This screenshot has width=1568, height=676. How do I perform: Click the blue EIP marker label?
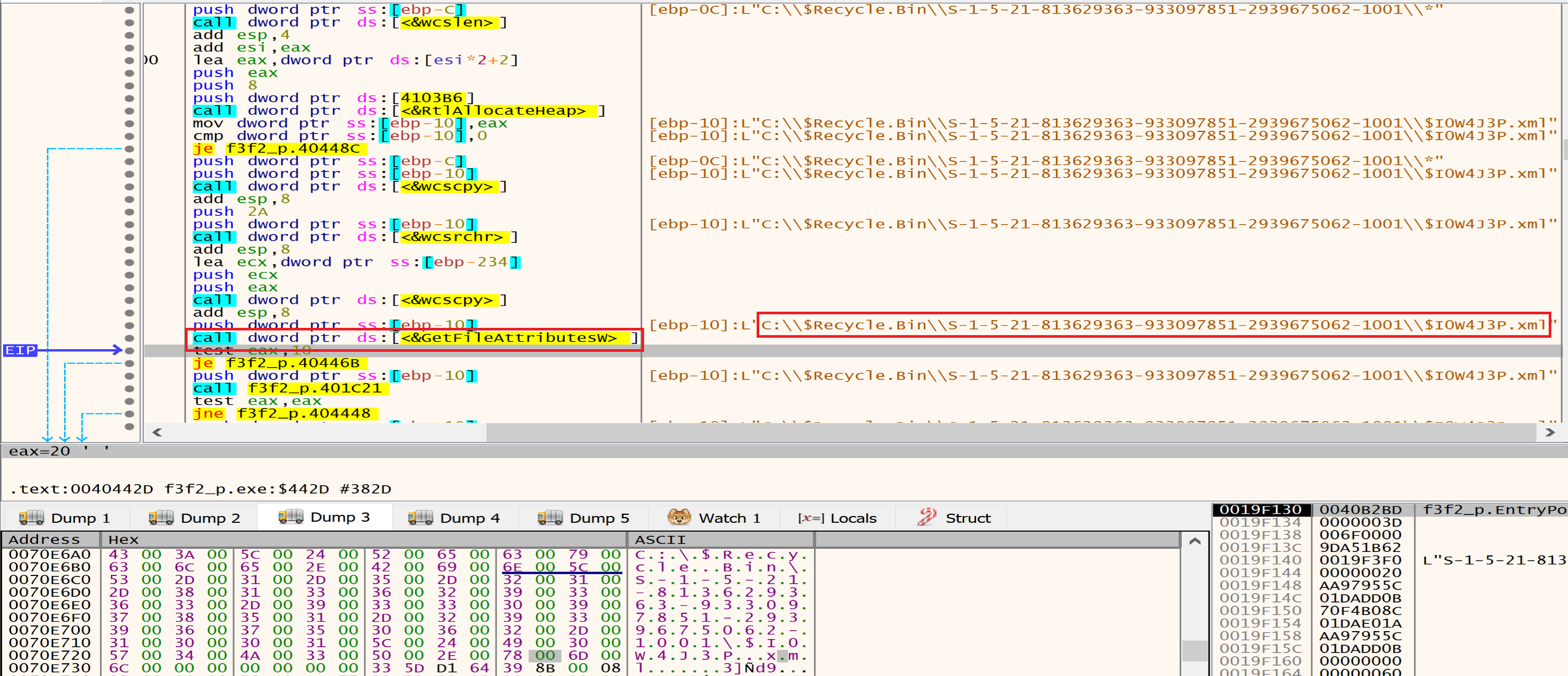coord(20,350)
